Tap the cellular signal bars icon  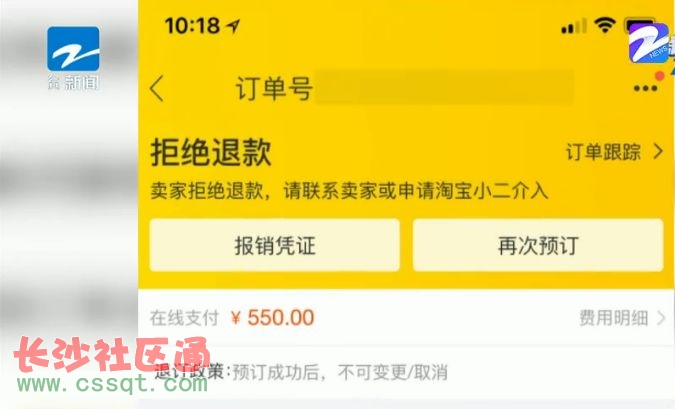[x=574, y=26]
